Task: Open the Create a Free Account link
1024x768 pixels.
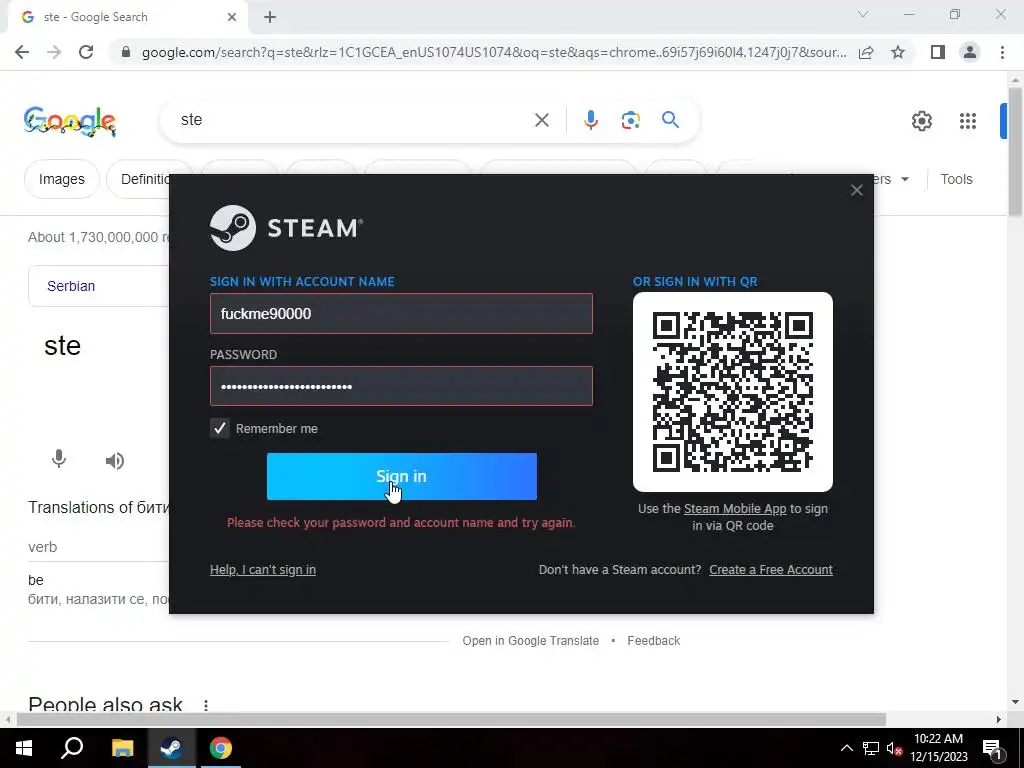Action: coord(771,569)
